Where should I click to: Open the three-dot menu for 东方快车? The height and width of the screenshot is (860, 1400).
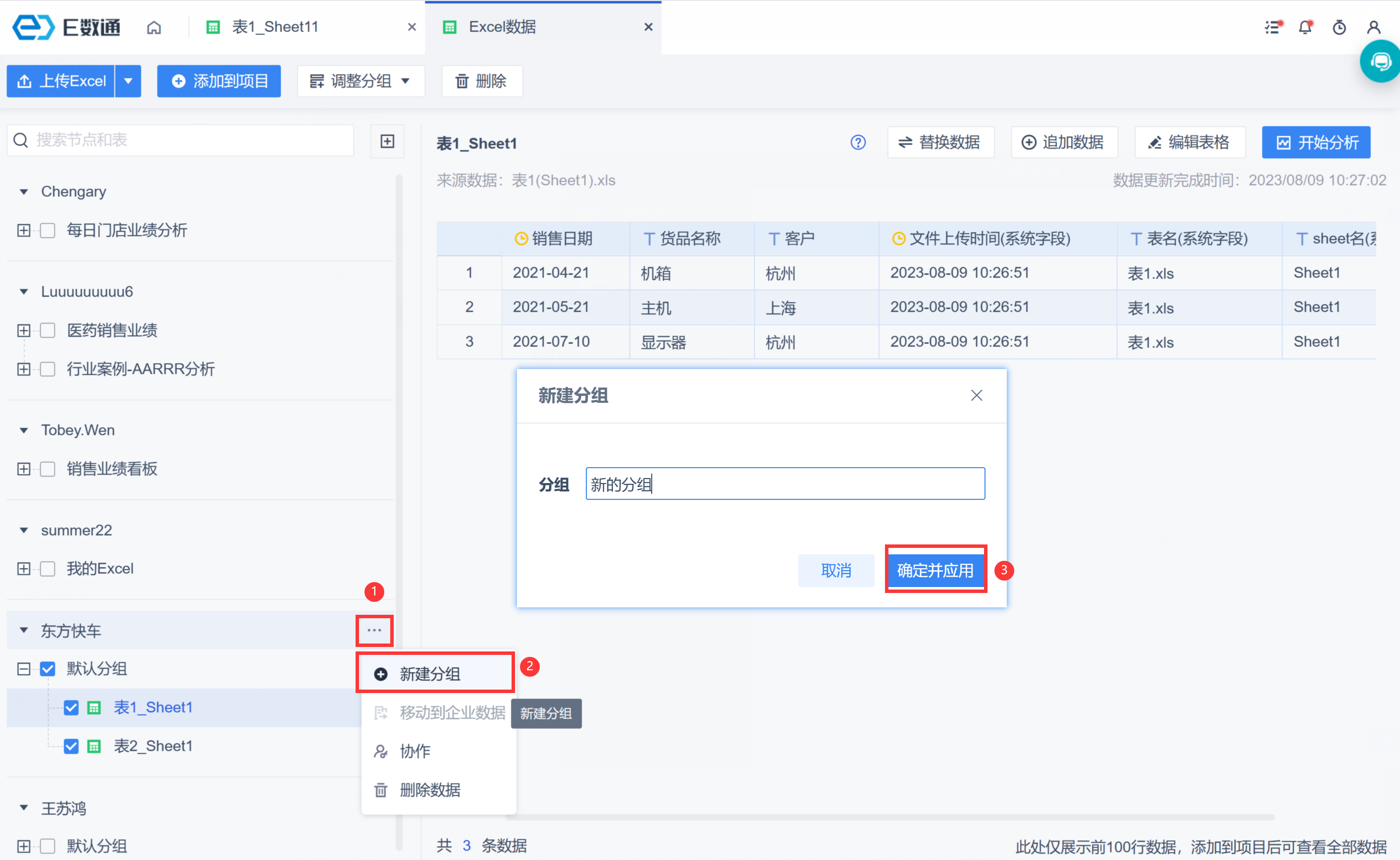pos(374,630)
